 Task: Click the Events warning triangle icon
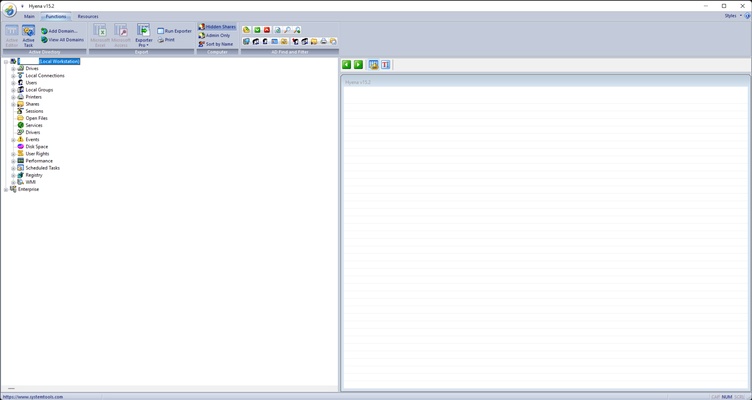pos(21,139)
